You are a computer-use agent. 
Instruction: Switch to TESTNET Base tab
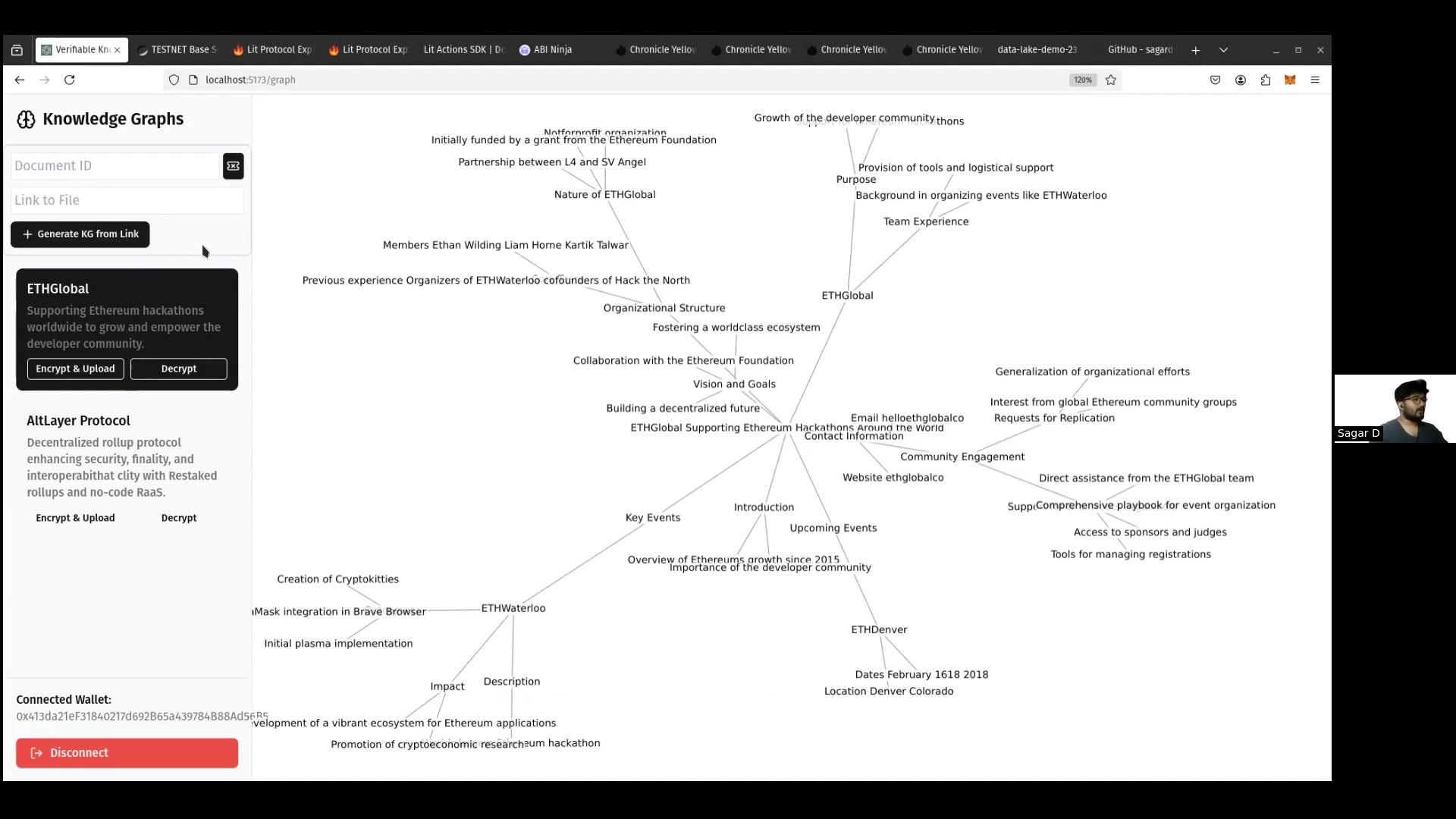click(177, 50)
